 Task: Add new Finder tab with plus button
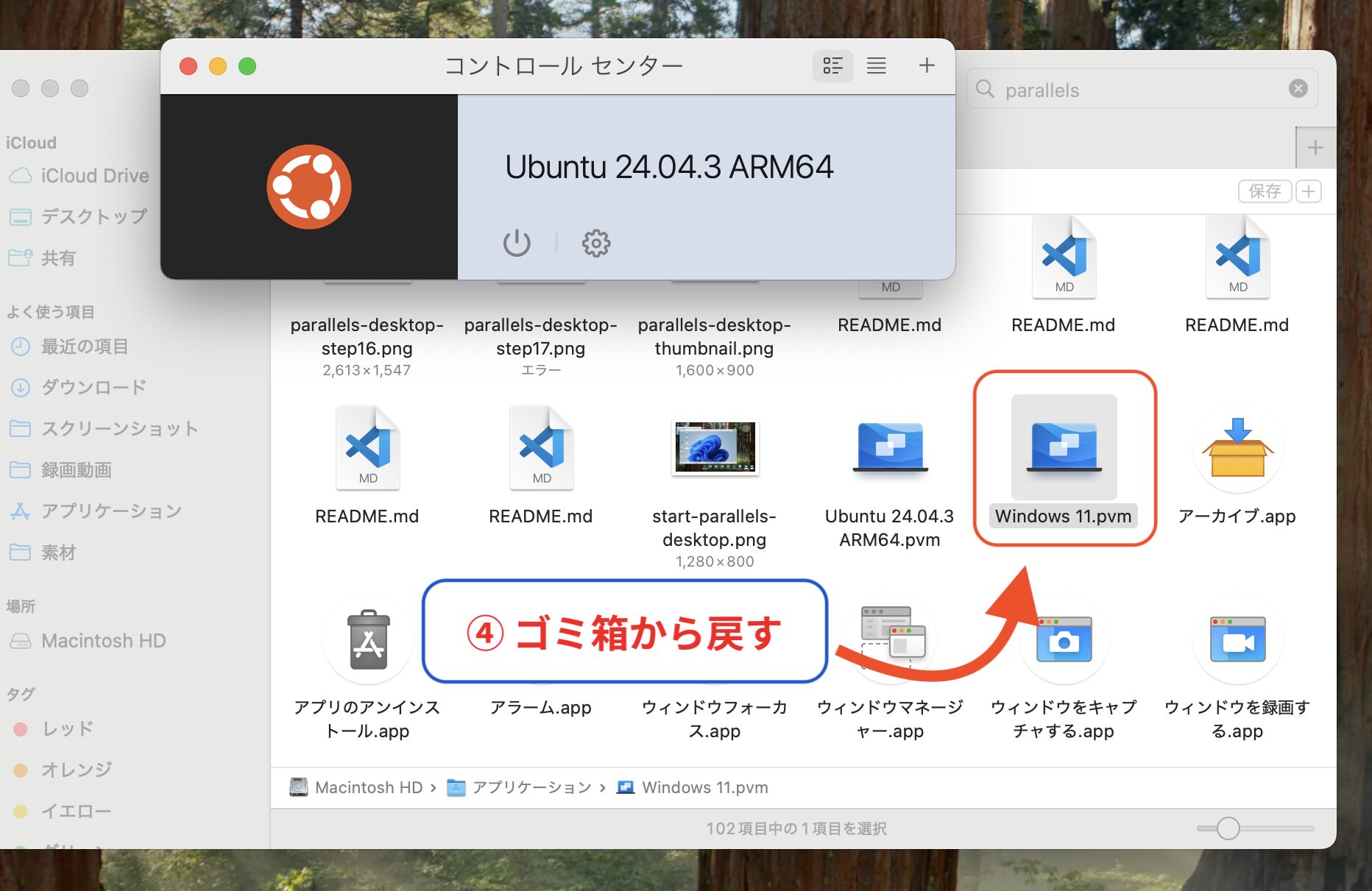click(1315, 148)
